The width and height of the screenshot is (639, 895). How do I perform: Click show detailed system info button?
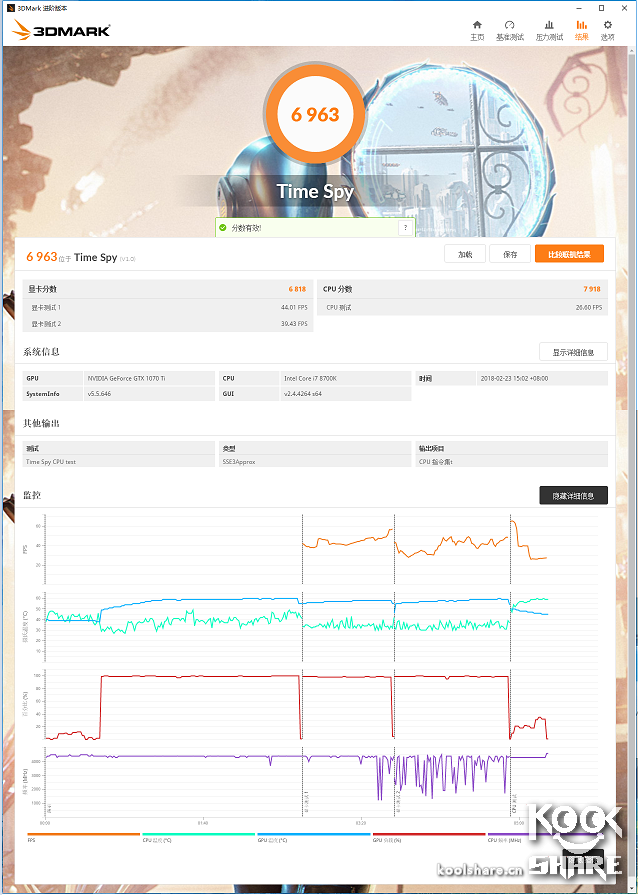[573, 352]
